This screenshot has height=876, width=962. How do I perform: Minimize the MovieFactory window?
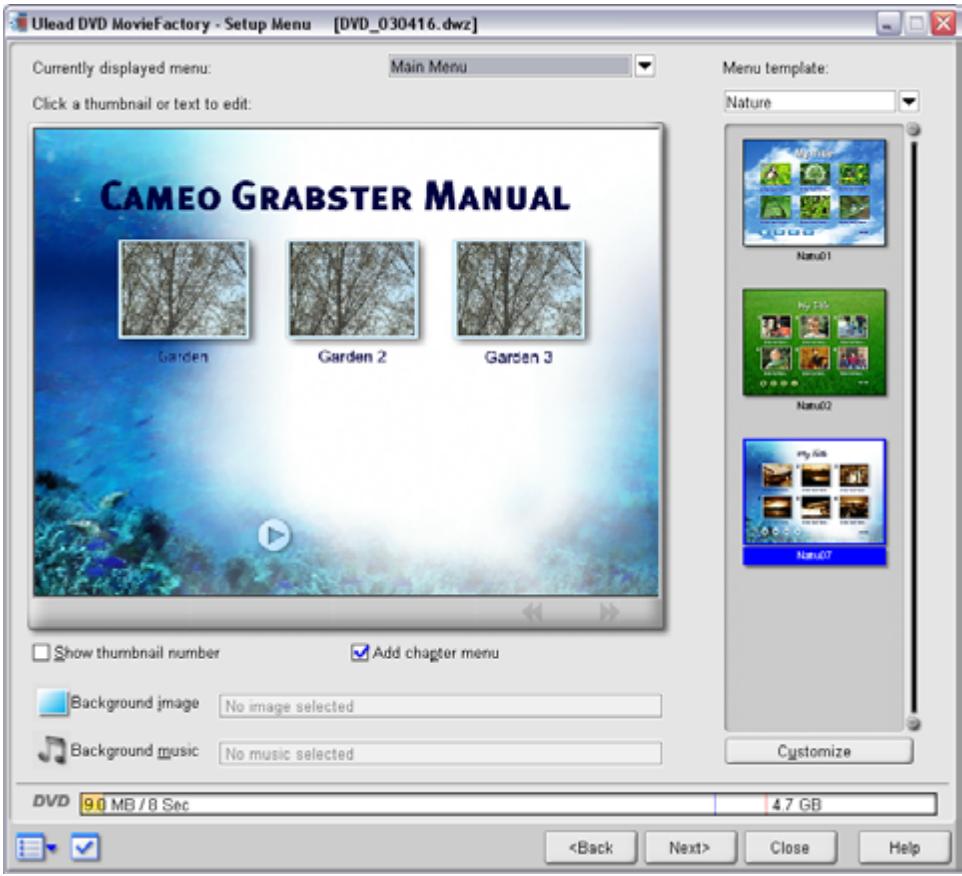click(x=887, y=24)
